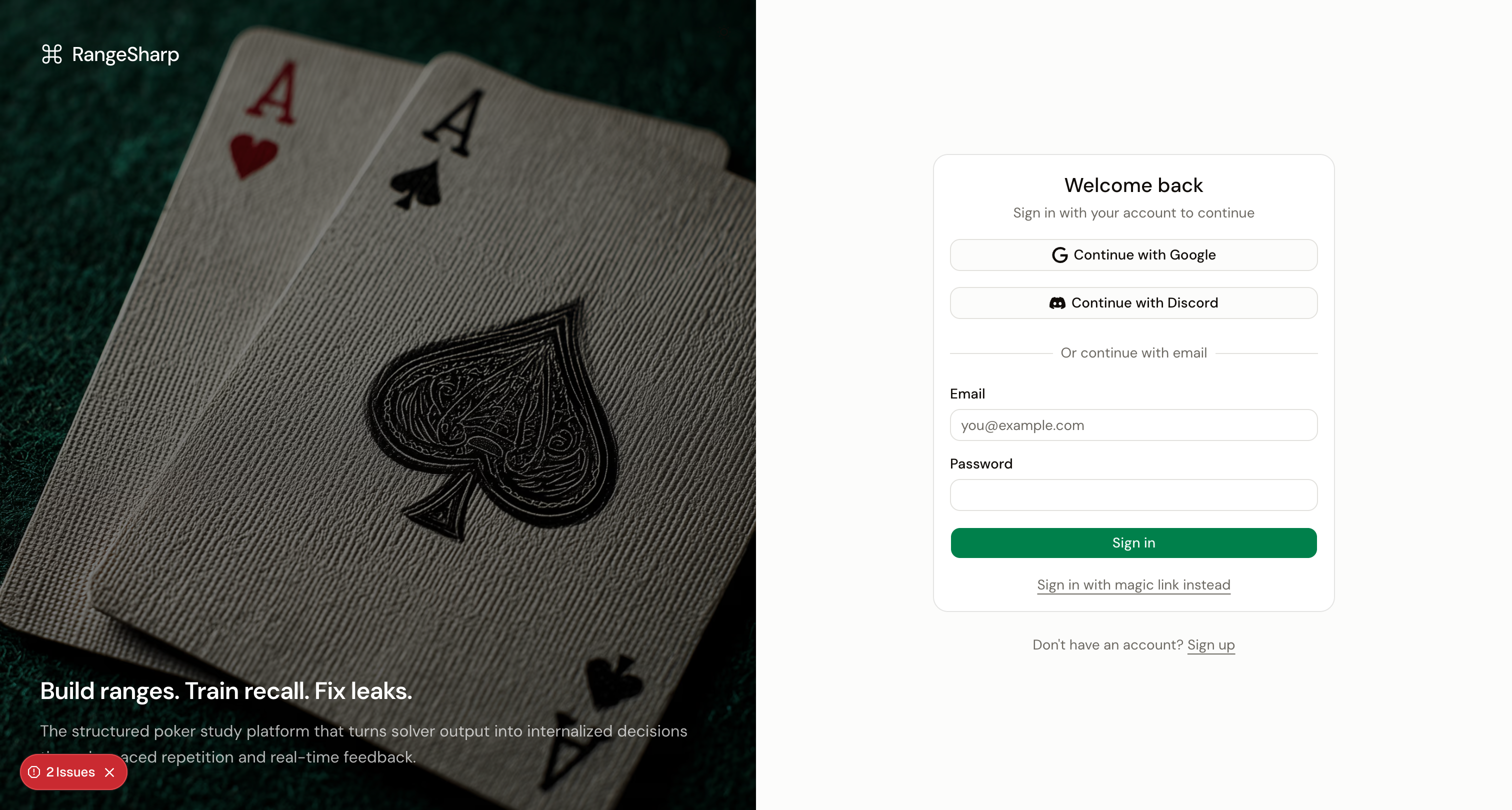Click the Welcome back heading
This screenshot has height=810, width=1512.
(x=1133, y=185)
